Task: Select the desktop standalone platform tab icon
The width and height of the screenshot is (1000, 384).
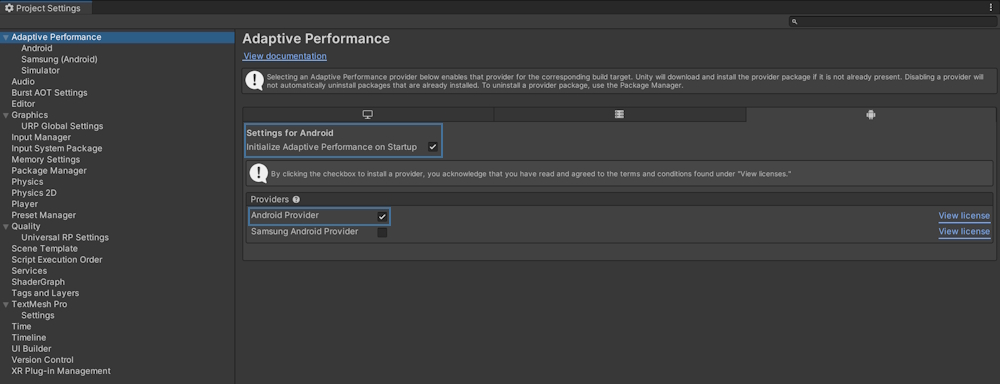Action: [367, 115]
